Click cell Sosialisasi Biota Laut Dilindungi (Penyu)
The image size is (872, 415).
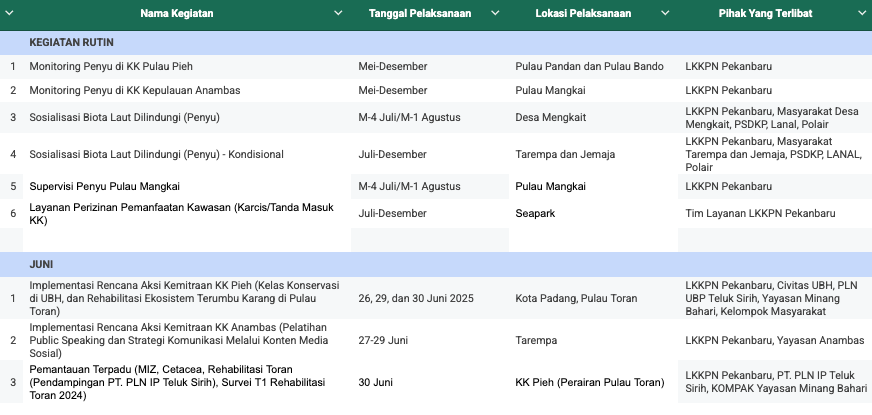coord(187,117)
